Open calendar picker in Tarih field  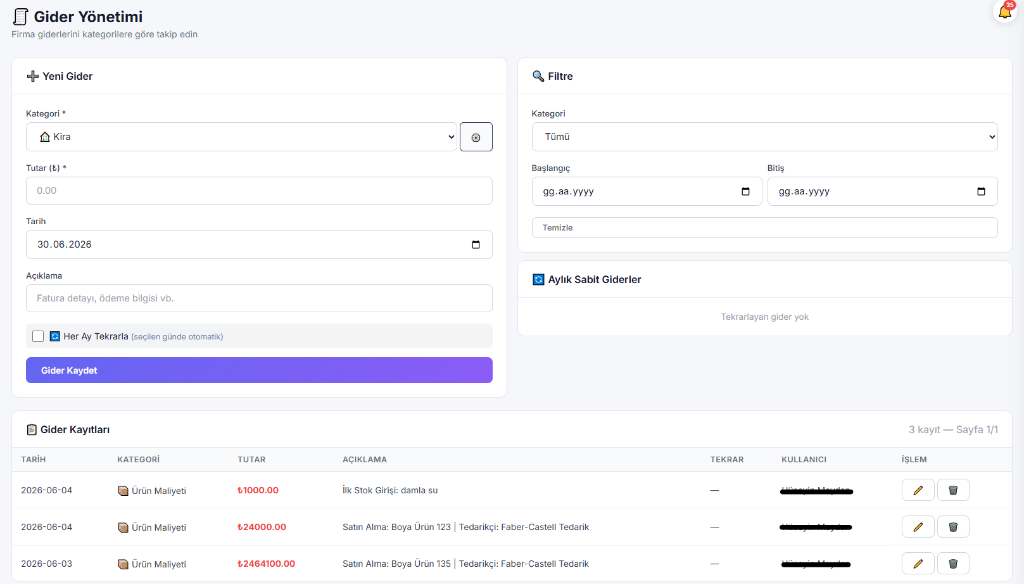tap(475, 244)
